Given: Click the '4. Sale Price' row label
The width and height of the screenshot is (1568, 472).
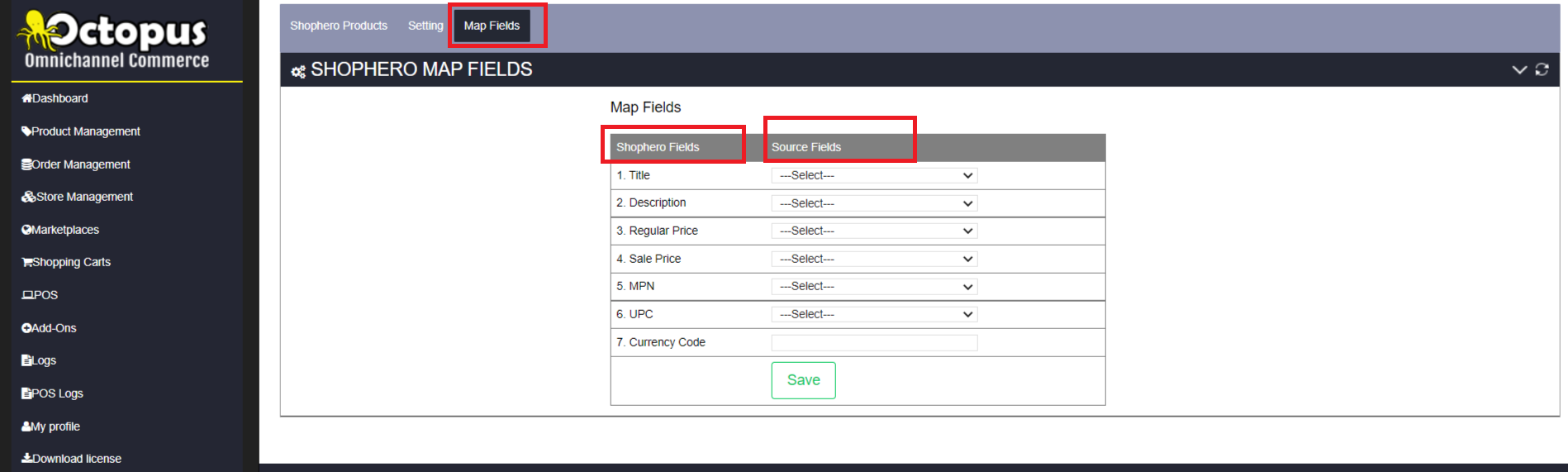Looking at the screenshot, I should point(649,259).
